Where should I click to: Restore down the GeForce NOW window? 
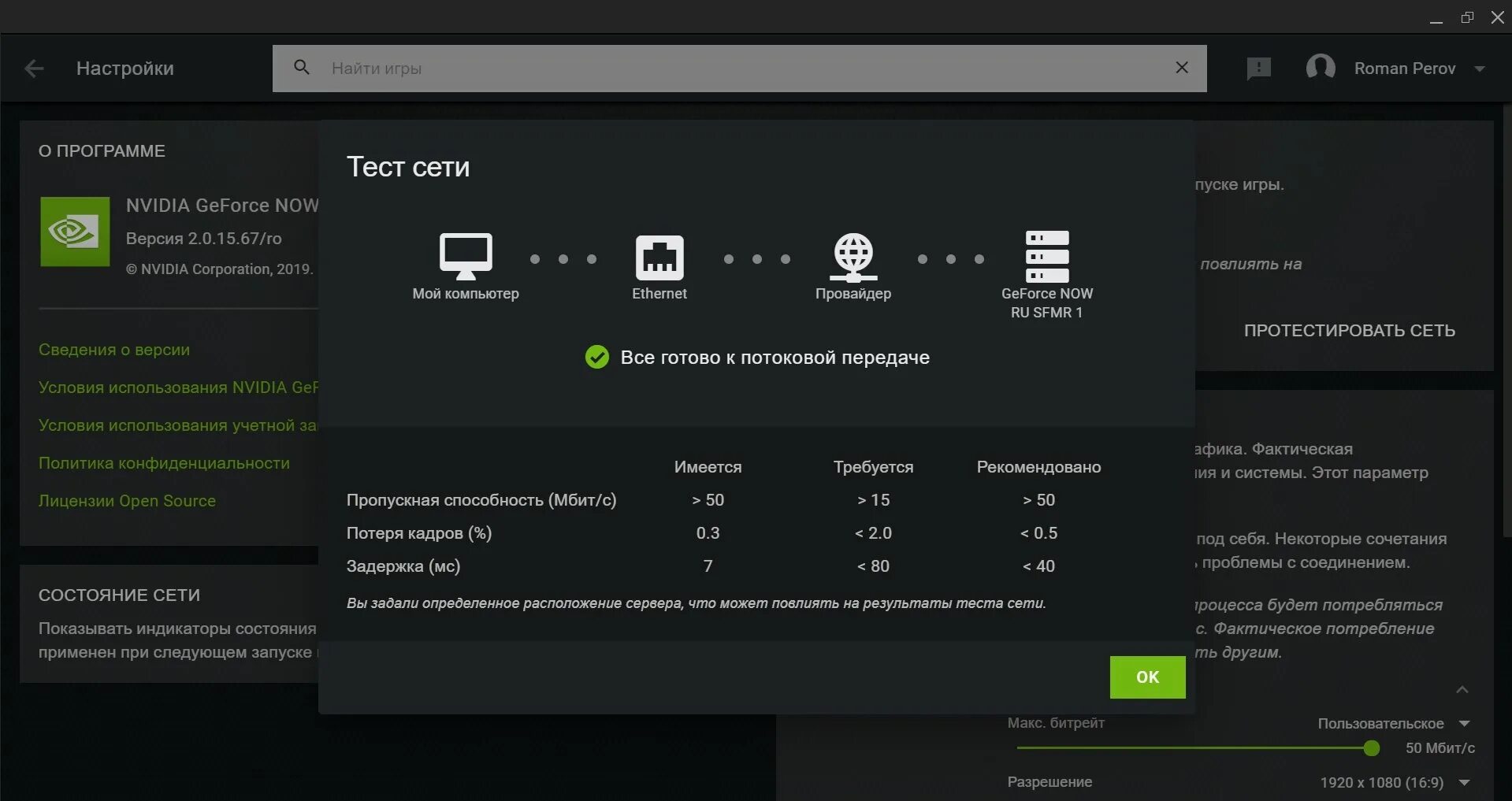coord(1467,17)
